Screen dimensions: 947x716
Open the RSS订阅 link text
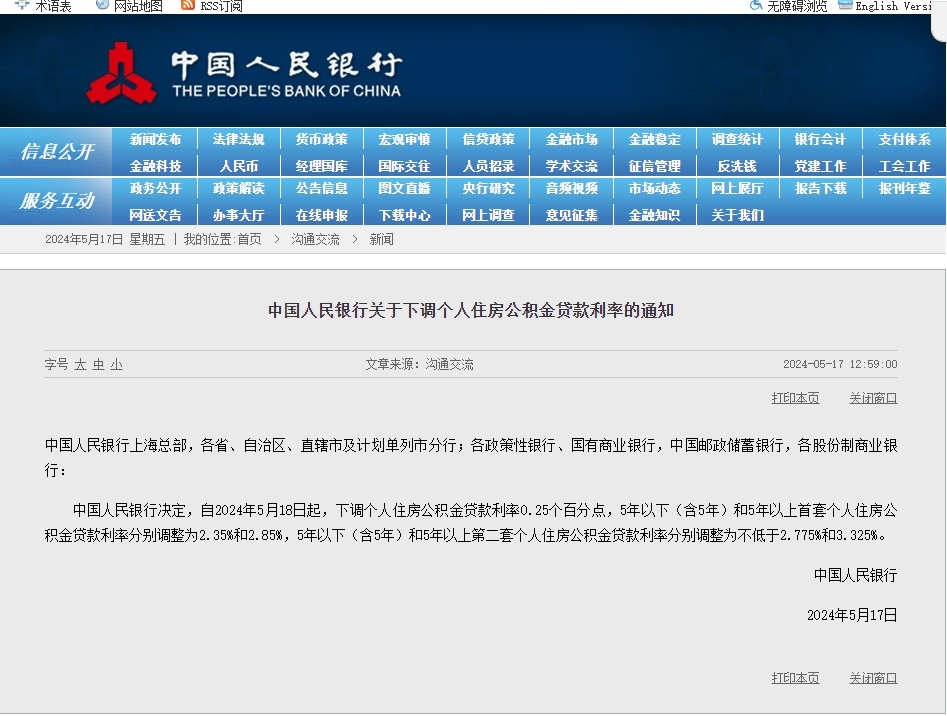point(222,6)
